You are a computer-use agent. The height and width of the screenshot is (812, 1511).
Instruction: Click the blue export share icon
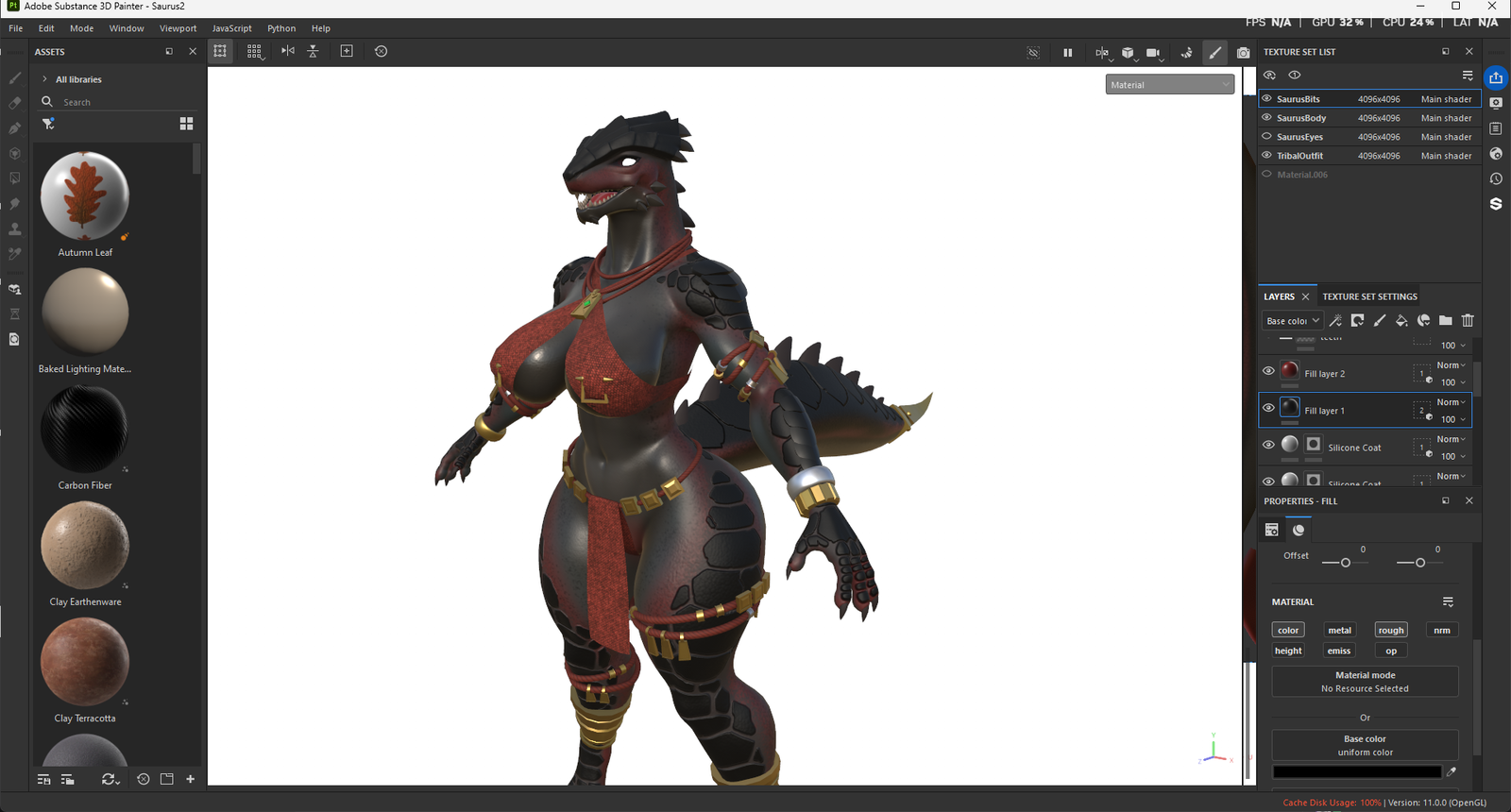pos(1496,77)
